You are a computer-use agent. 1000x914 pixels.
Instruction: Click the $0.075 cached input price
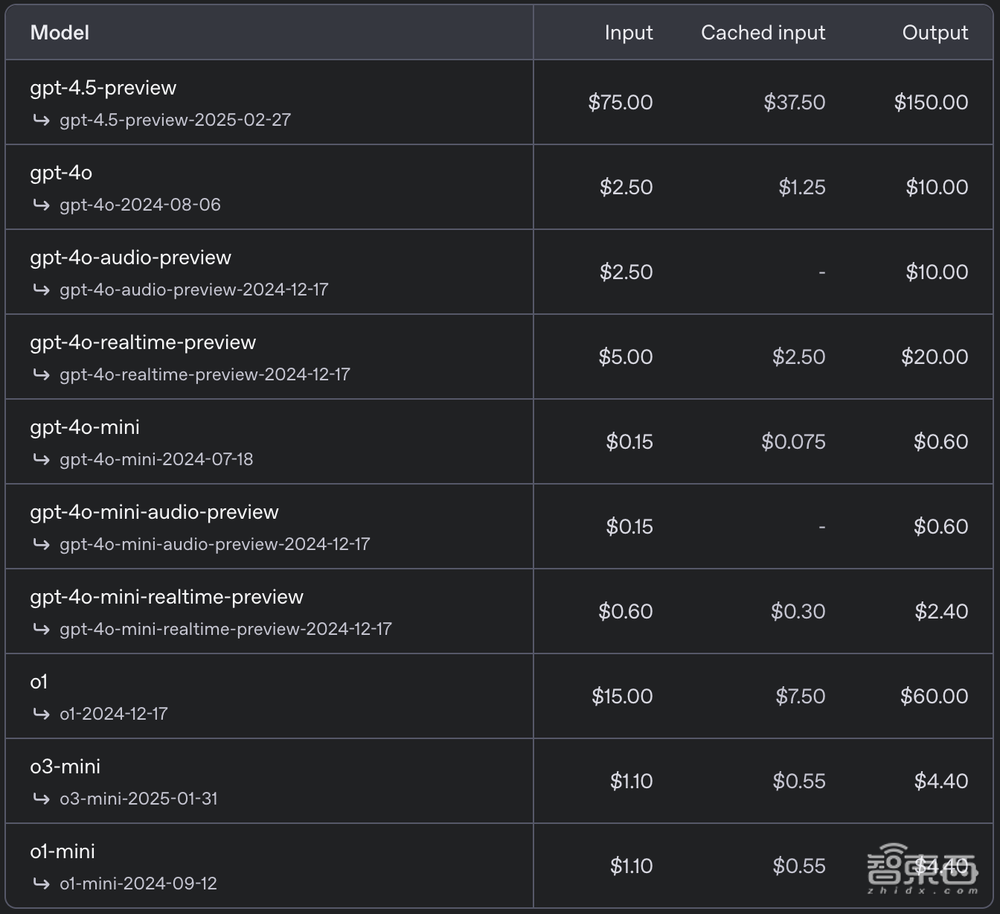click(x=793, y=442)
